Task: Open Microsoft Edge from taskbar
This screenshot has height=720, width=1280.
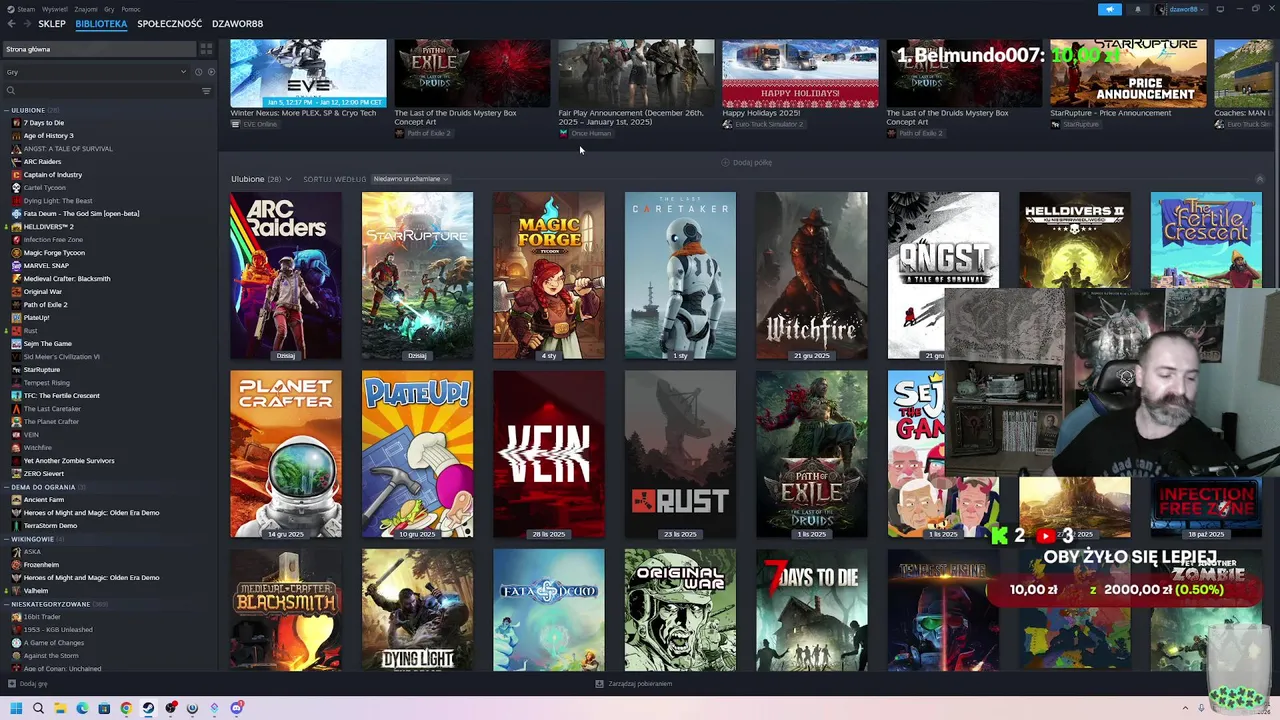Action: coord(82,708)
